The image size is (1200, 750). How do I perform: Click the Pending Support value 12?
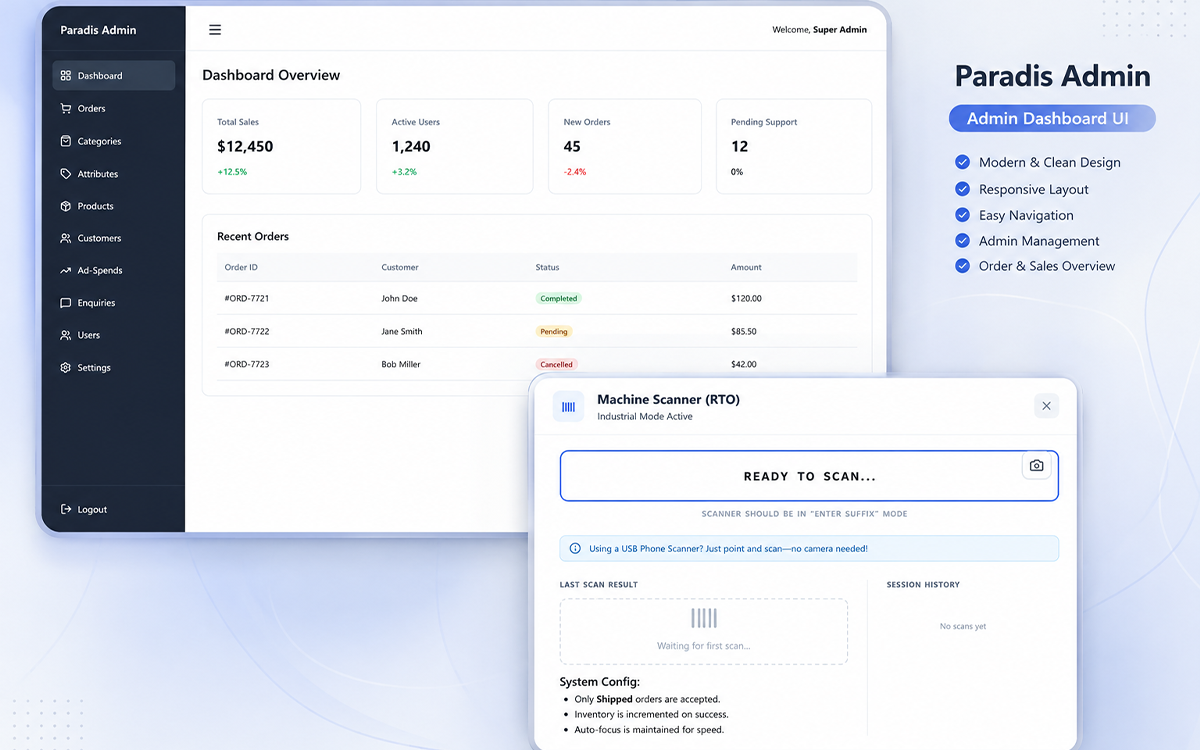(x=740, y=147)
